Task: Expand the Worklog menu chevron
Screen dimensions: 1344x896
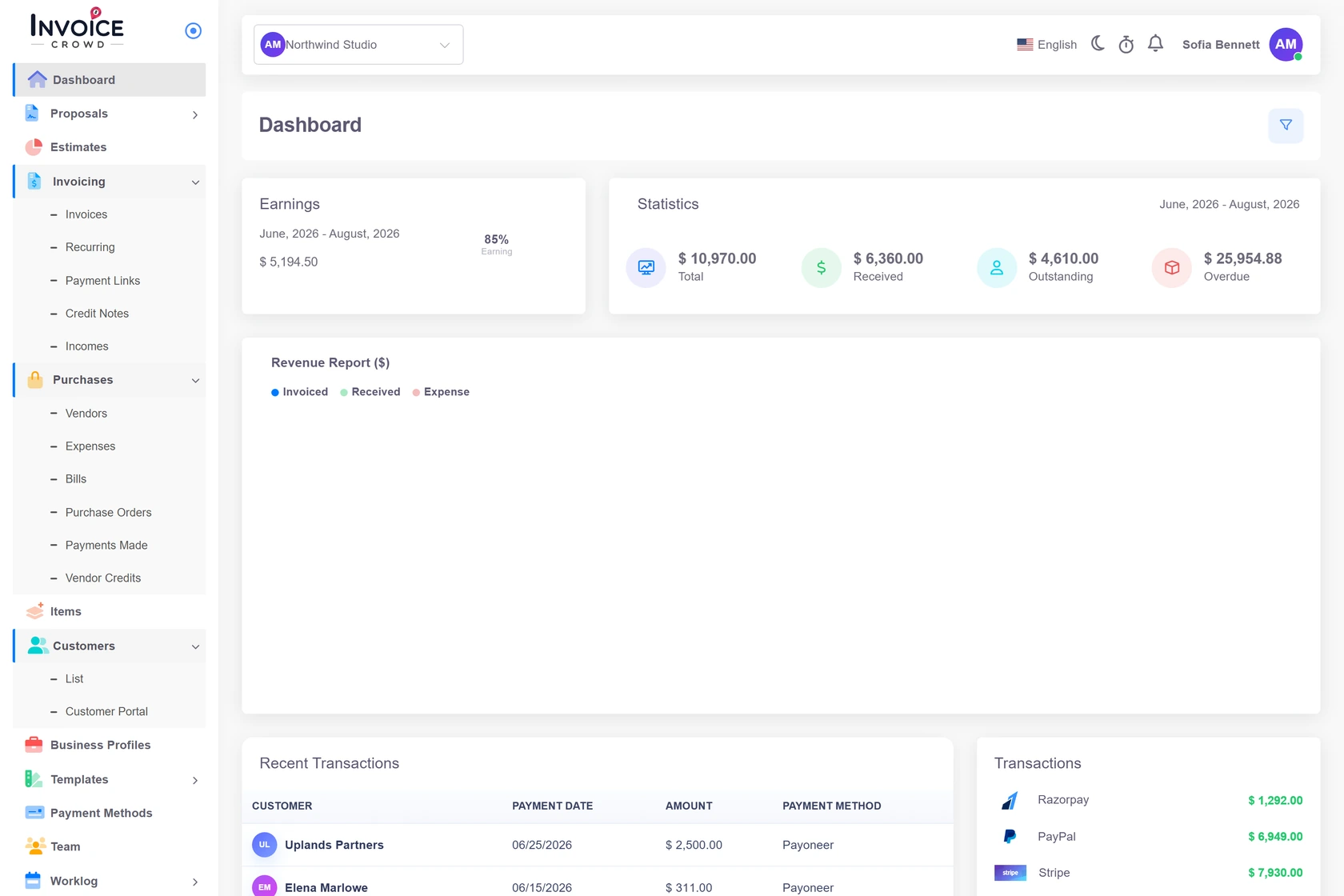Action: 195,882
